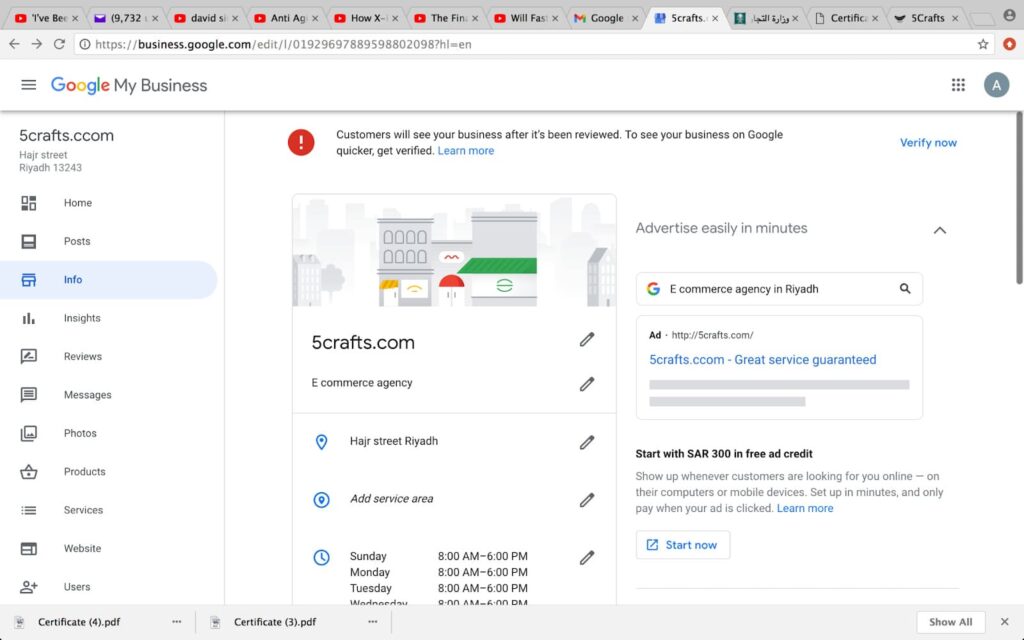Switch to the Will Fast YouTube tab

(526, 18)
